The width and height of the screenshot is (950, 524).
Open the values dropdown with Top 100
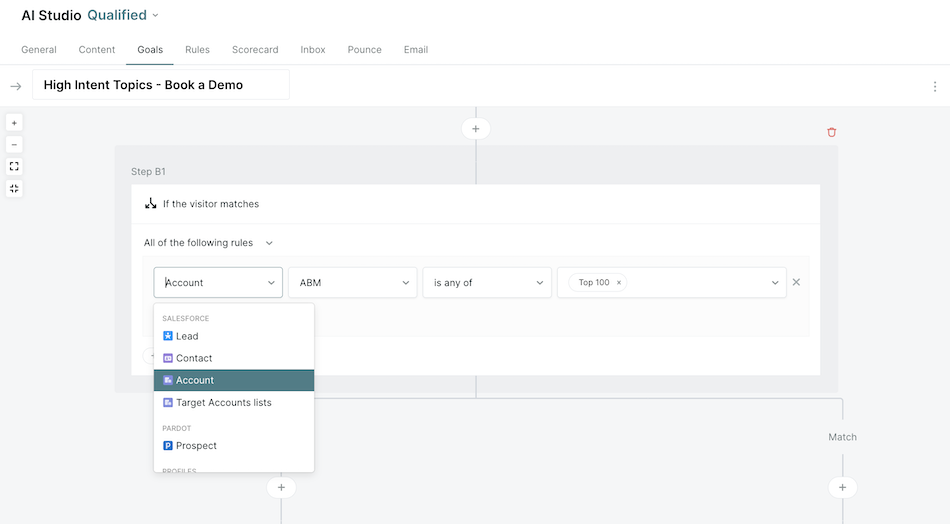click(x=671, y=282)
